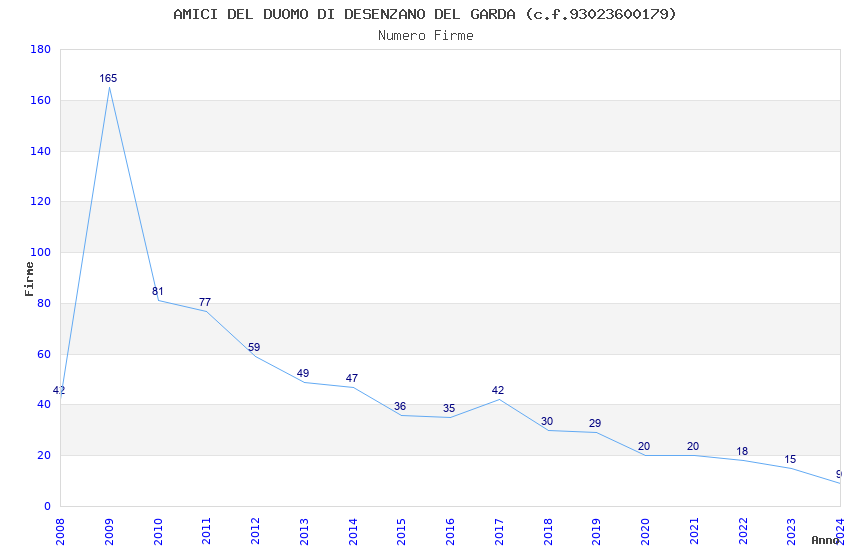This screenshot has height=550, width=850.
Task: Select the data label 77 for 2011
Action: pyautogui.click(x=205, y=302)
